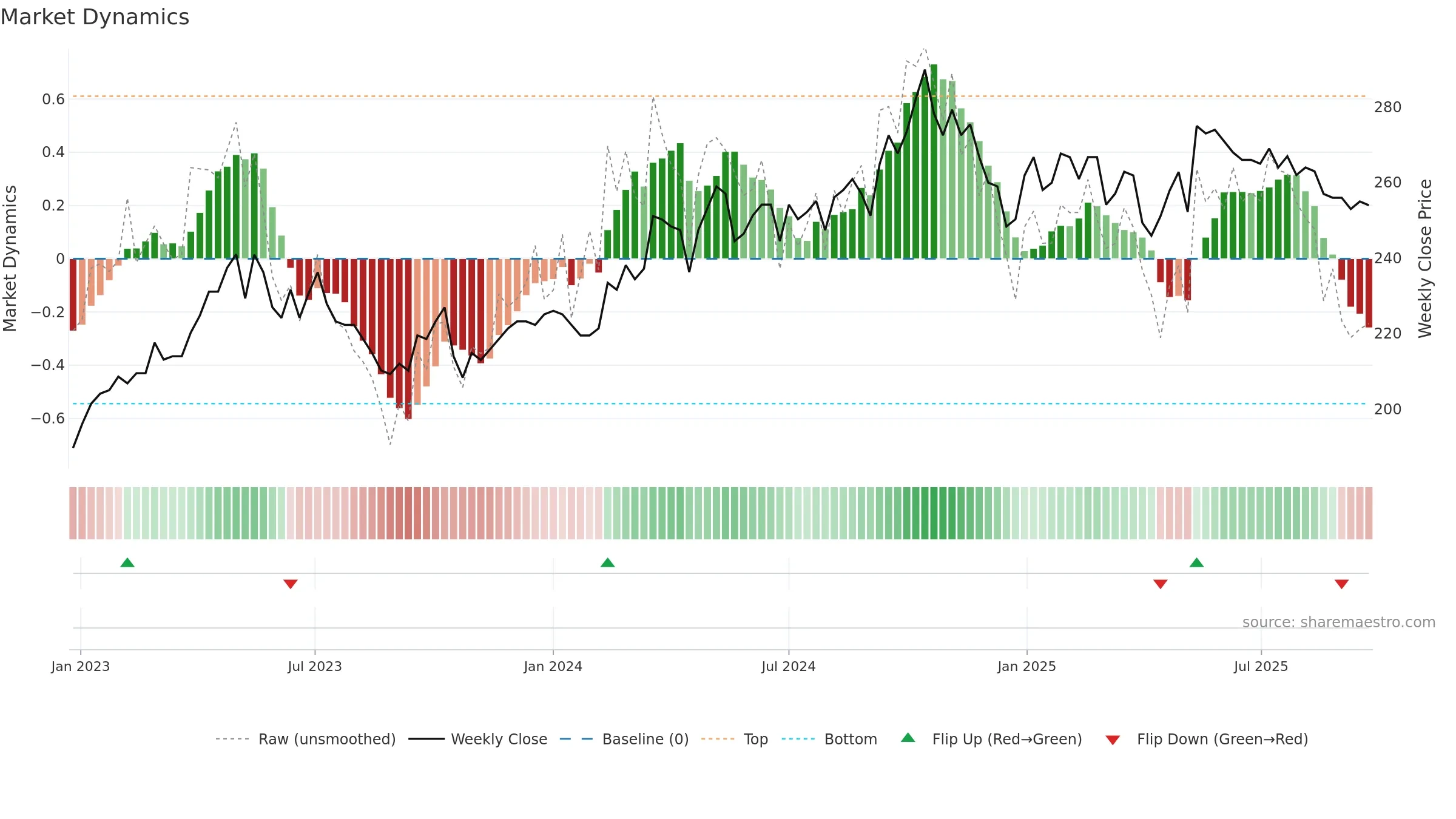This screenshot has width=1456, height=819.
Task: Click the deepest dark red bar near −0.6
Action: [408, 339]
